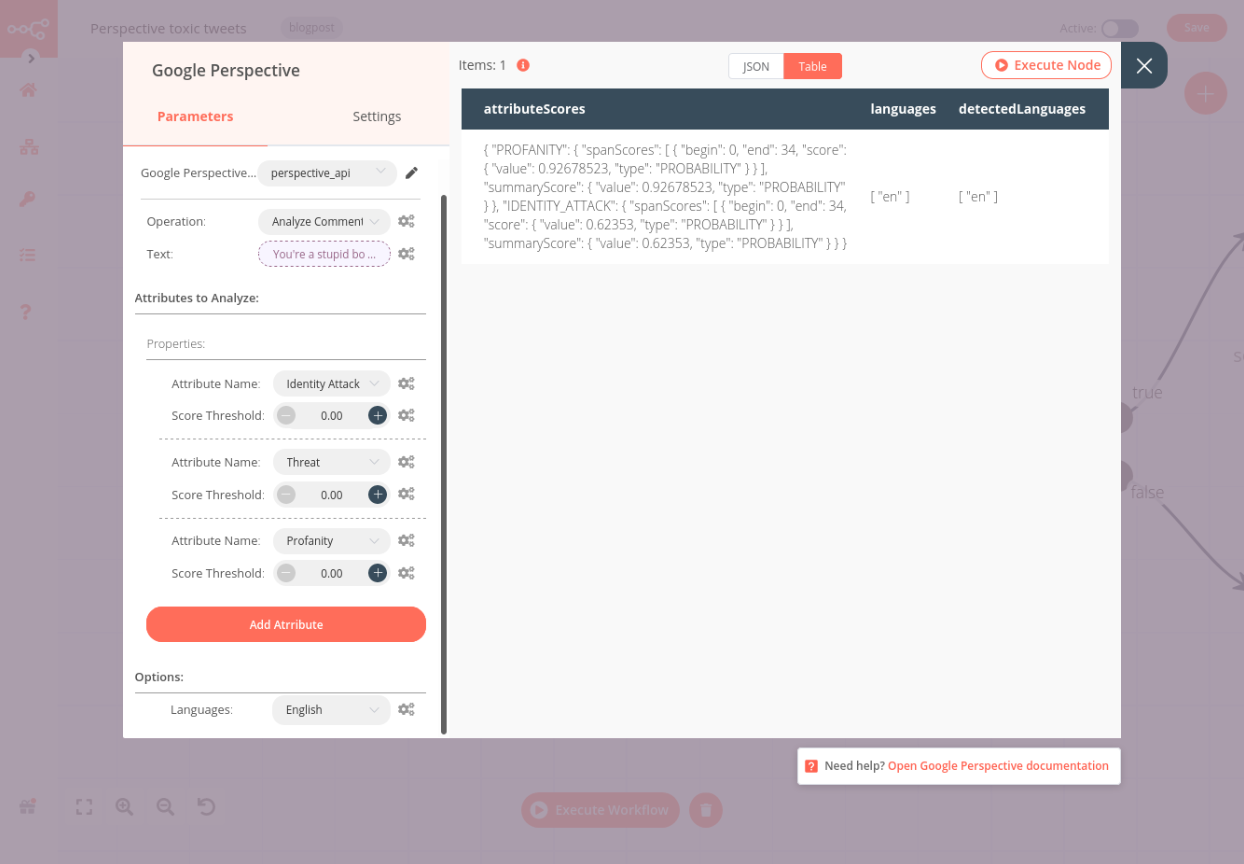
Task: Click the Text expression field
Action: (324, 254)
